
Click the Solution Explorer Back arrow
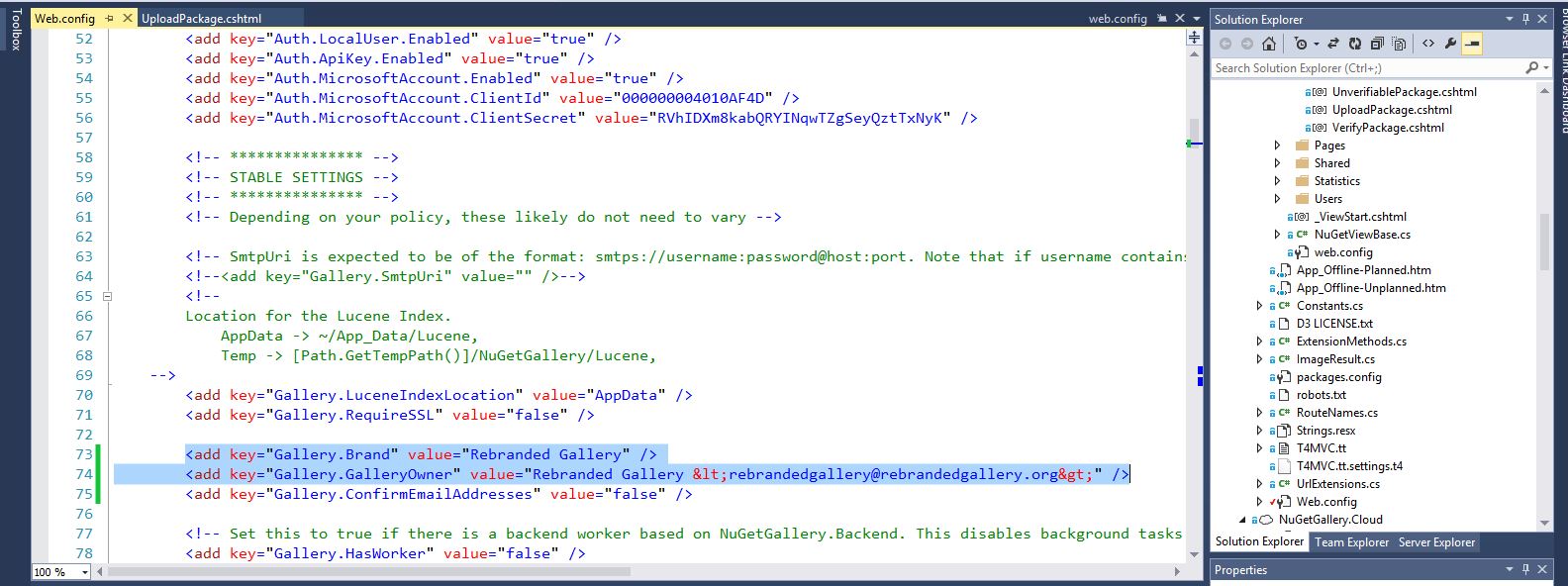coord(1225,44)
